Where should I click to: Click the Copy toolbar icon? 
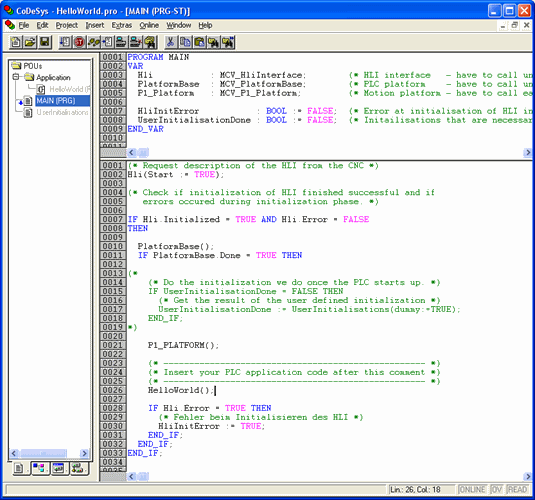click(185, 42)
